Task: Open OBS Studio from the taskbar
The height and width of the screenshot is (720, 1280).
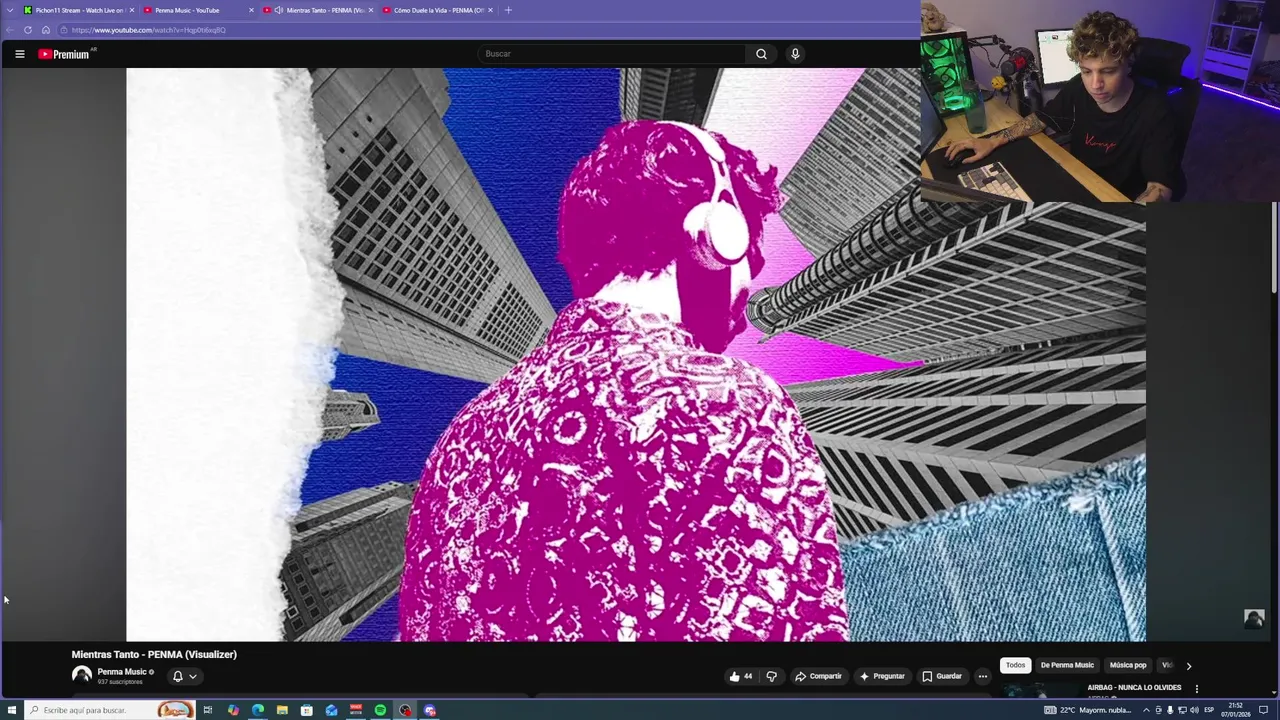Action: pos(405,710)
